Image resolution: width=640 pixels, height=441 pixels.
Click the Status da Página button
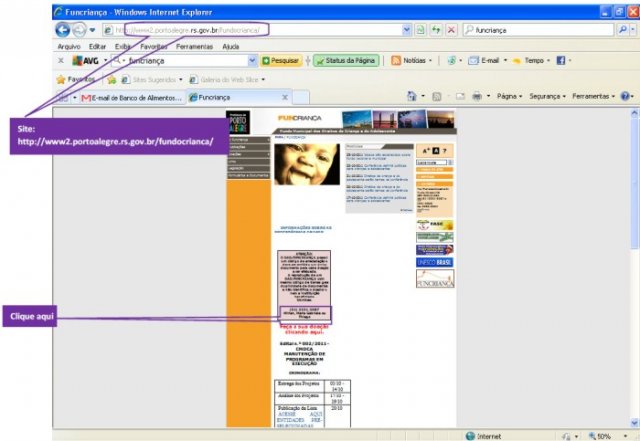click(346, 61)
